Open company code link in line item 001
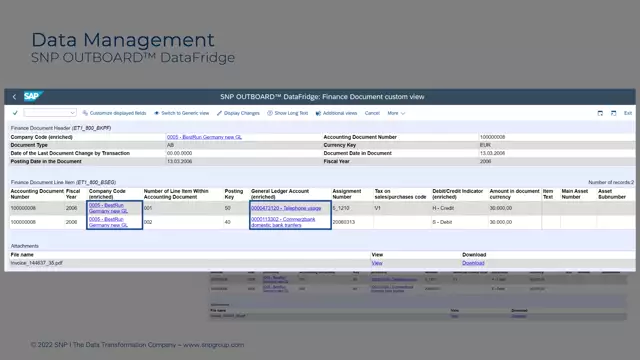This screenshot has height=360, width=640. coord(109,208)
